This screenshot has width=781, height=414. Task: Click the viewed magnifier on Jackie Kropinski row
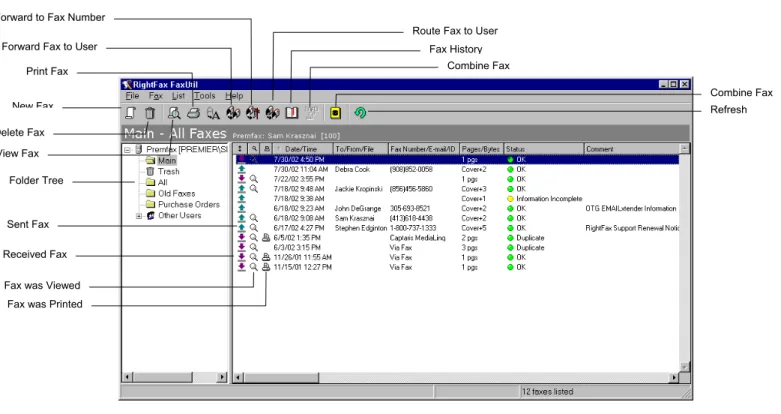[x=254, y=189]
